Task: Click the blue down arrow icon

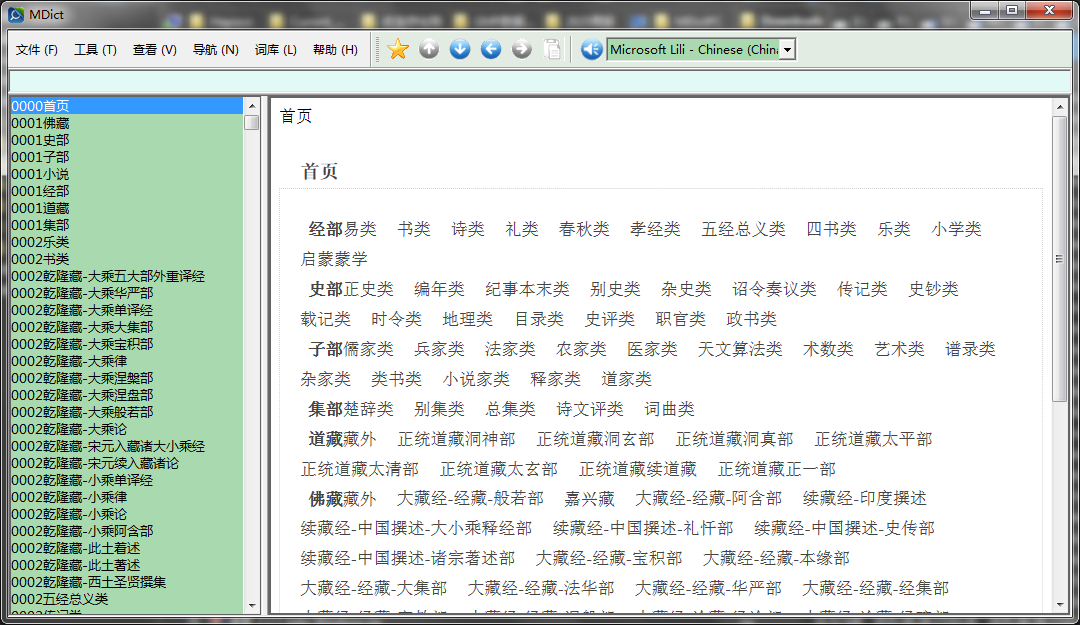Action: point(460,49)
